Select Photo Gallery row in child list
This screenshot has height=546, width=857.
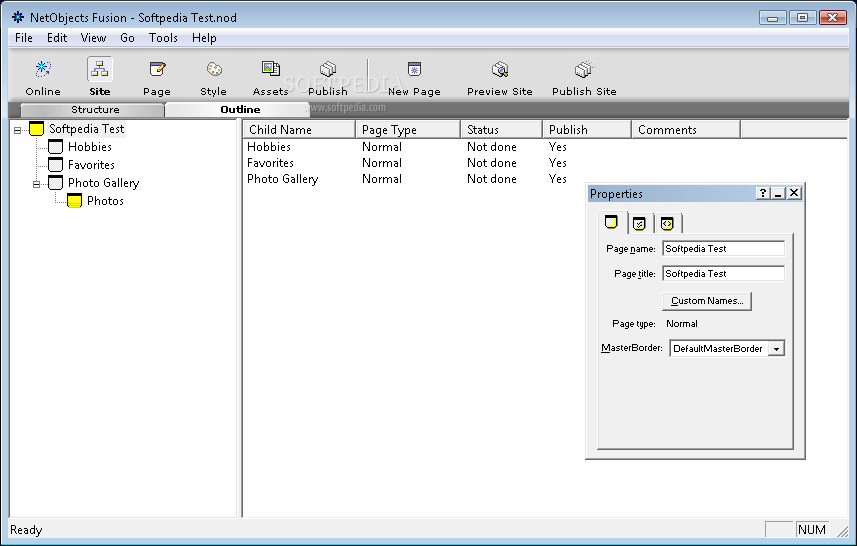[282, 179]
